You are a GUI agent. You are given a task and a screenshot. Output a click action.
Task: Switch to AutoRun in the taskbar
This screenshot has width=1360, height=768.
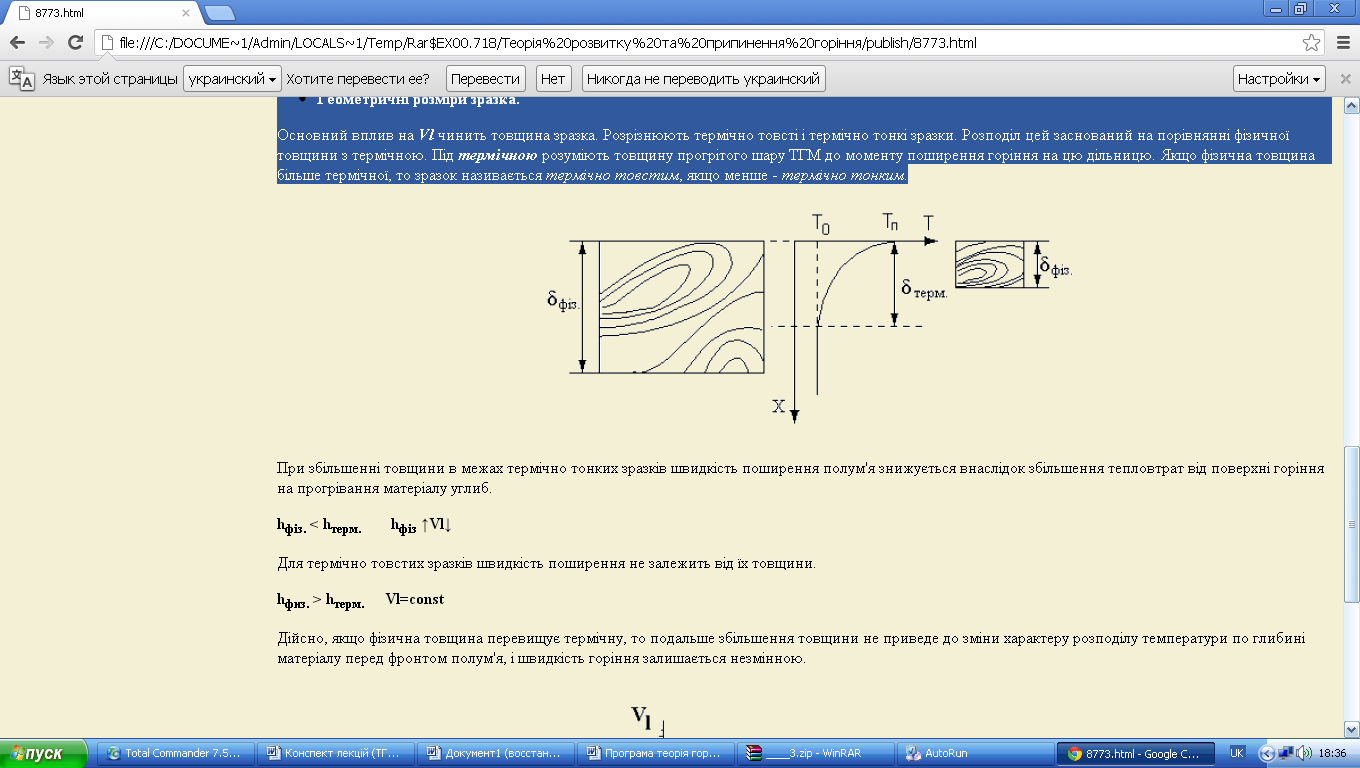974,754
